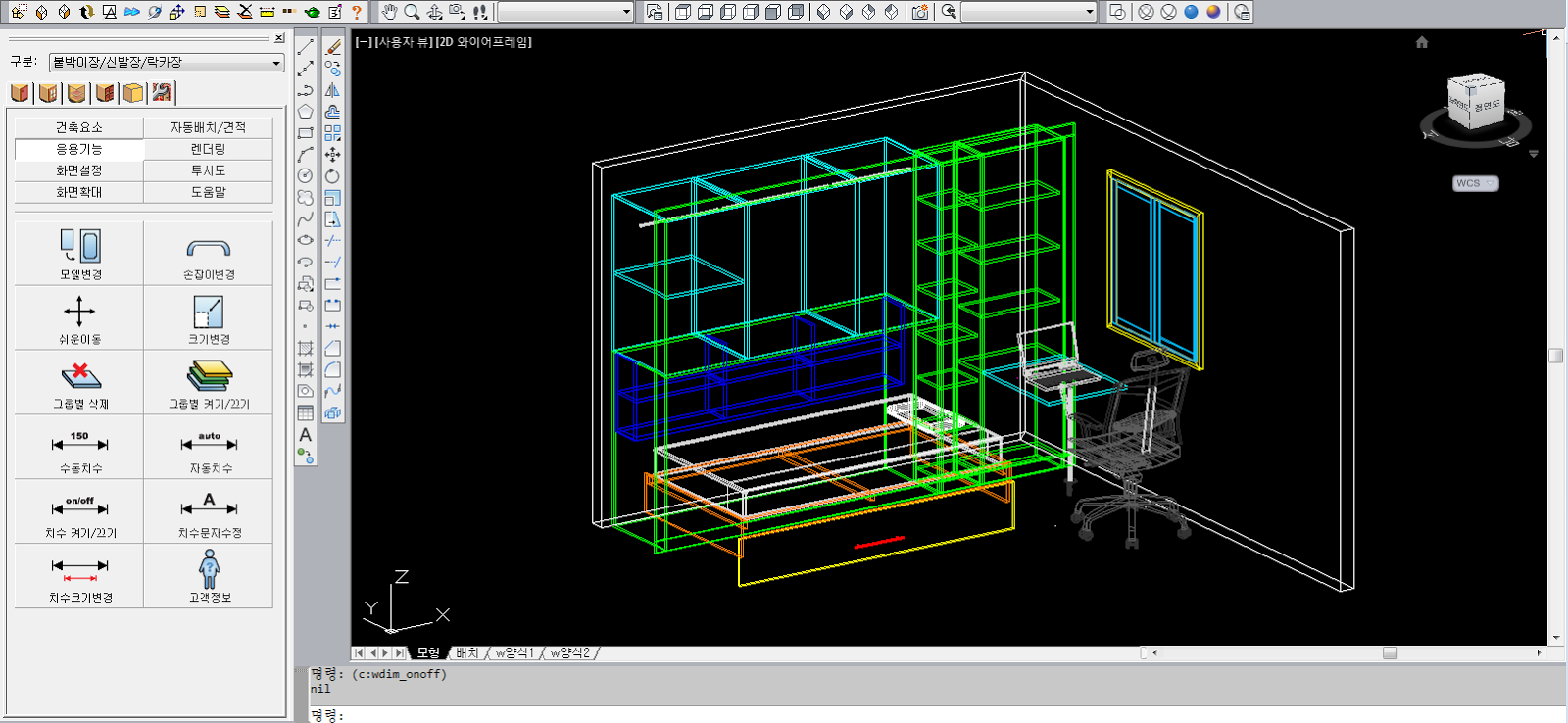Select the Copy objects tool
Viewport: 1568px width, 723px height.
pyautogui.click(x=333, y=68)
